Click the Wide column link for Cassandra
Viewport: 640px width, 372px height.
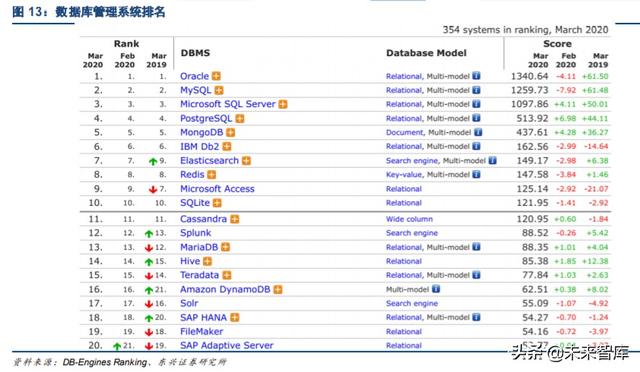[409, 219]
